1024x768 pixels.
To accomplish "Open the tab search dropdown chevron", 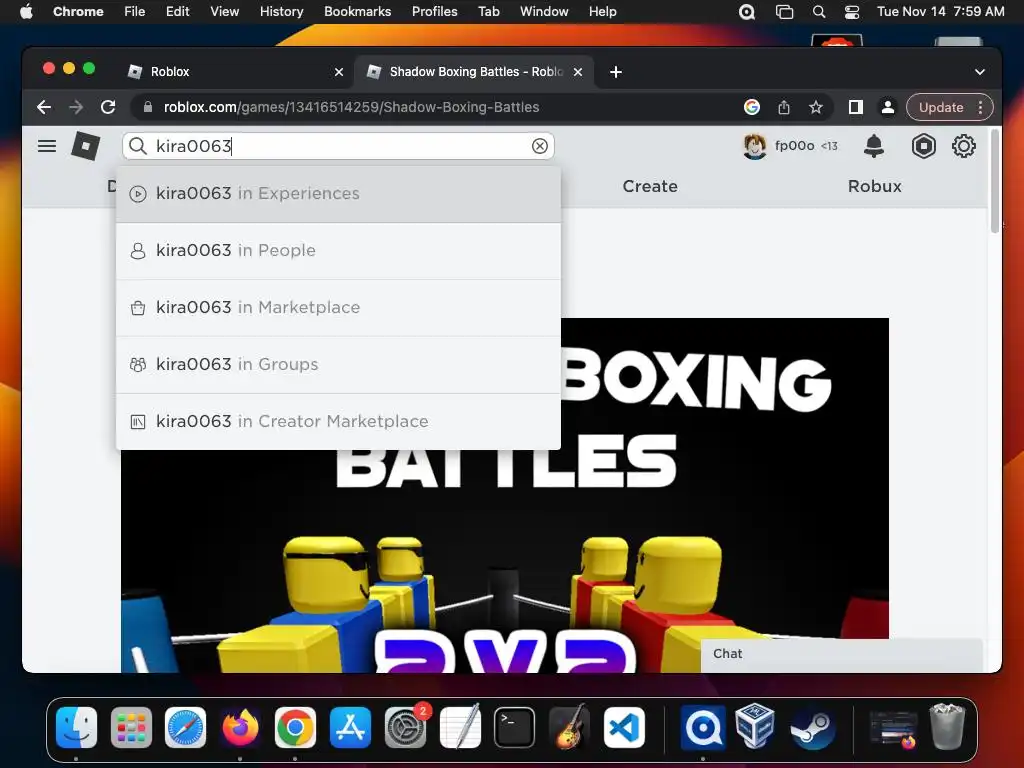I will (980, 72).
